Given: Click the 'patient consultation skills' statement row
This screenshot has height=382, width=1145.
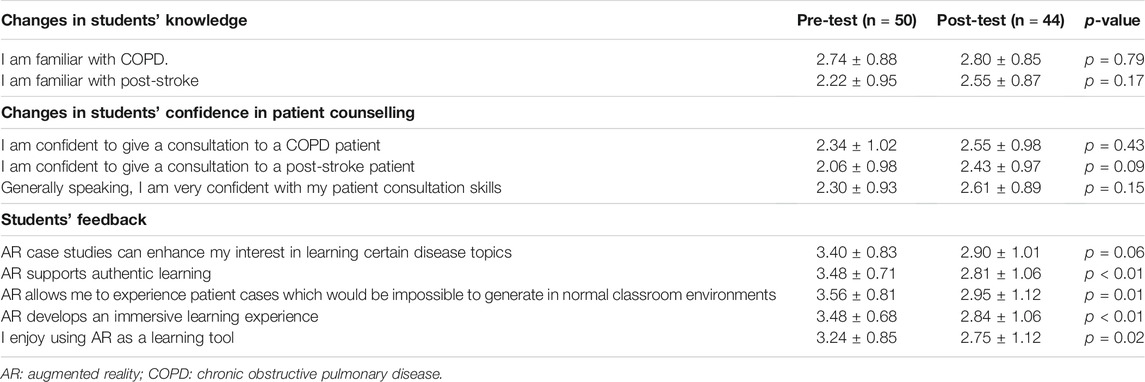Looking at the screenshot, I should [x=572, y=187].
